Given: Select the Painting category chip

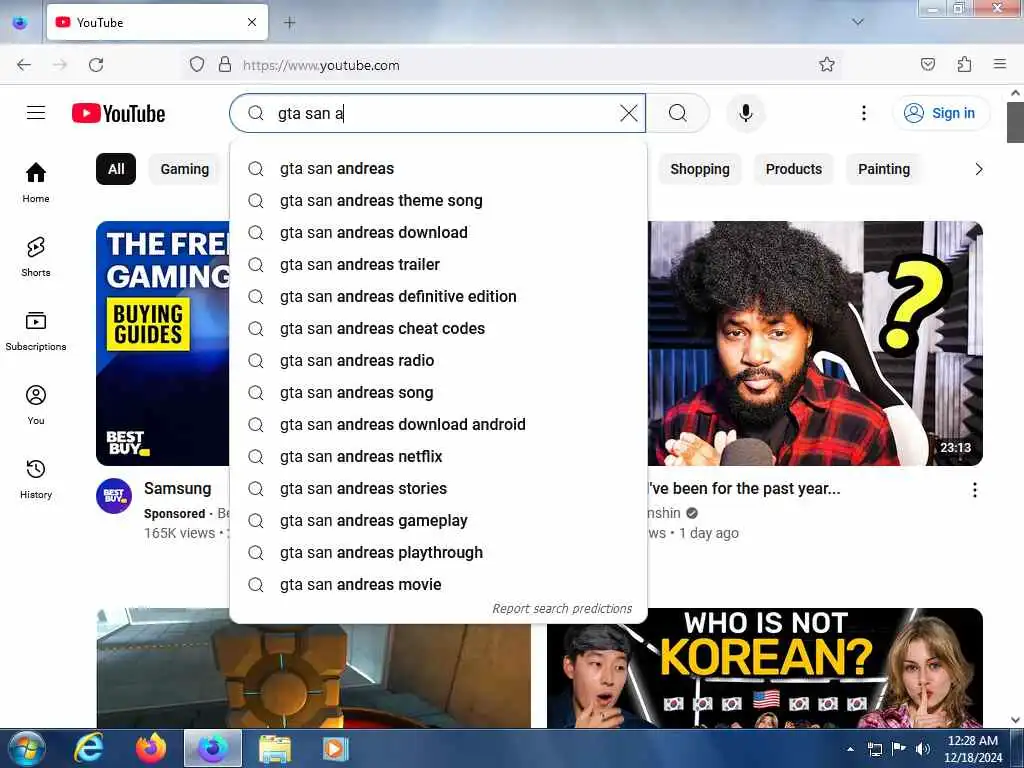Looking at the screenshot, I should (884, 169).
